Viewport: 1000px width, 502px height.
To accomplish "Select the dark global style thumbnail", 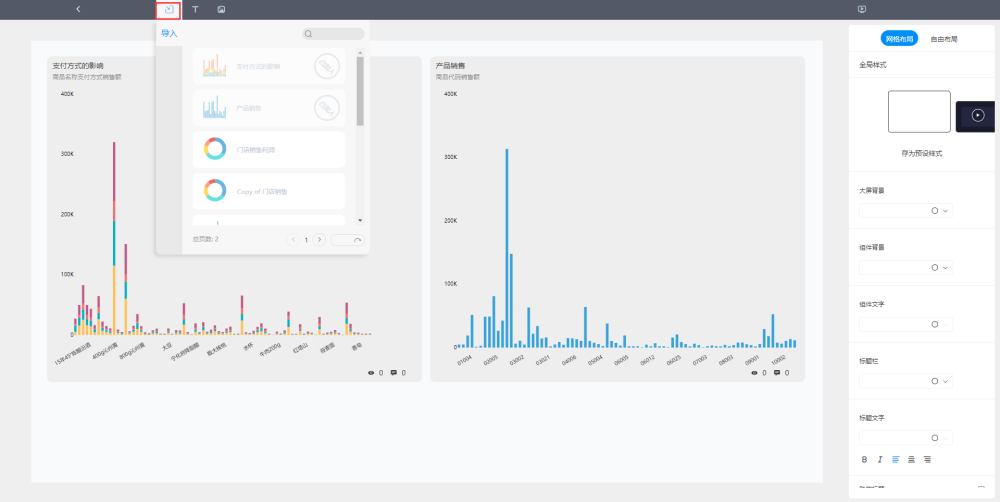I will 975,116.
